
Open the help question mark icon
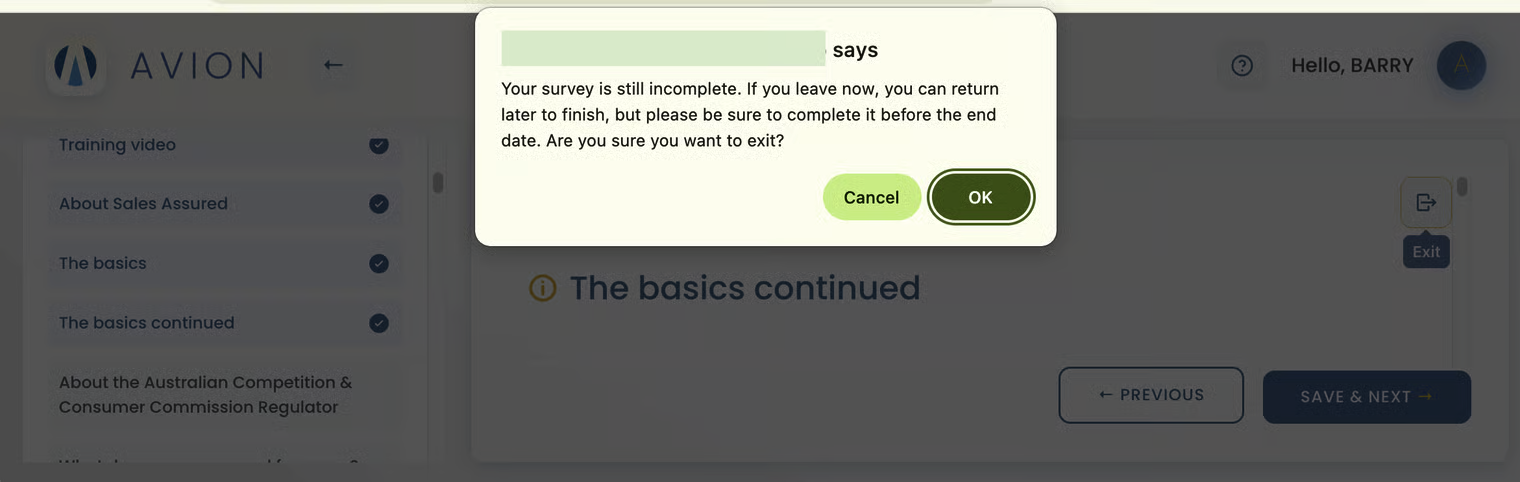click(1242, 66)
